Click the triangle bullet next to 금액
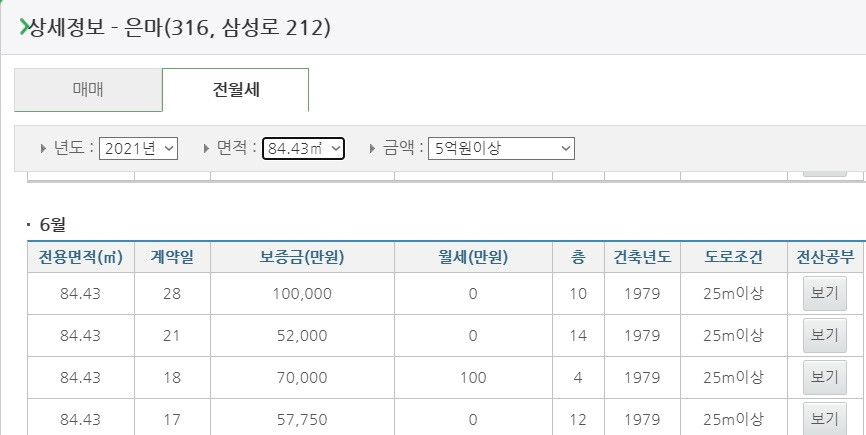Screen dimensions: 866x435 373,148
